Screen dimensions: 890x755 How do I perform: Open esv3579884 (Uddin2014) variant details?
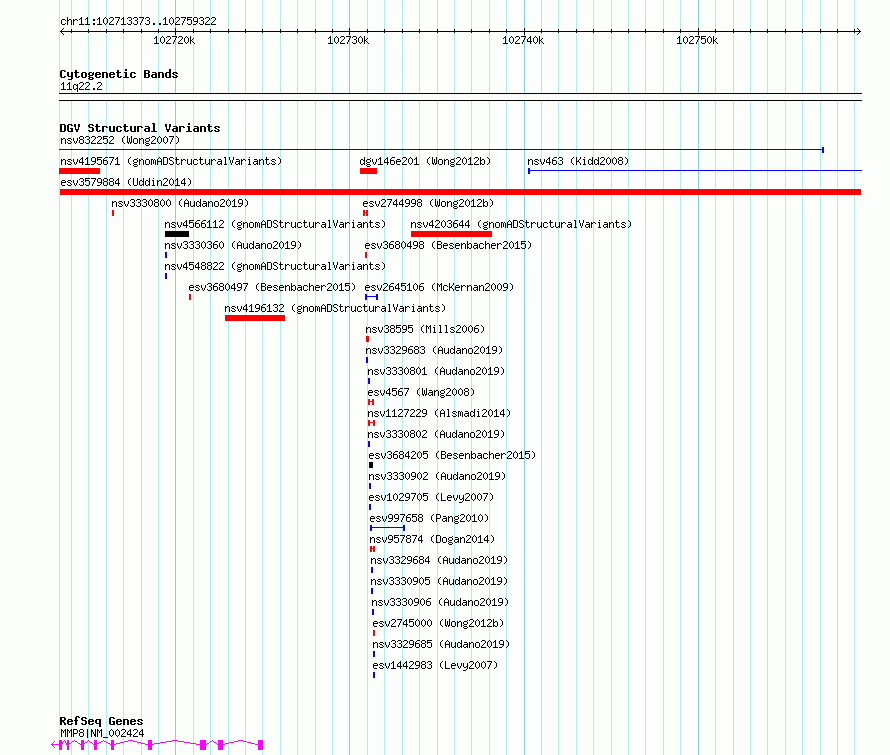point(126,182)
